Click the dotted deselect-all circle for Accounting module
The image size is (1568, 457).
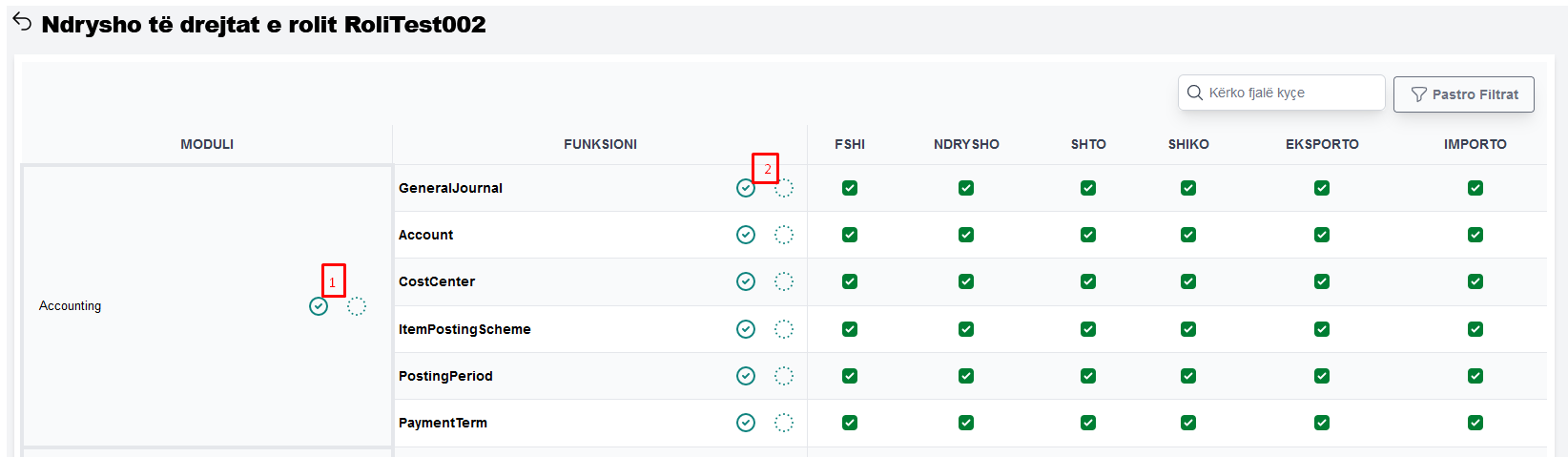click(x=356, y=306)
